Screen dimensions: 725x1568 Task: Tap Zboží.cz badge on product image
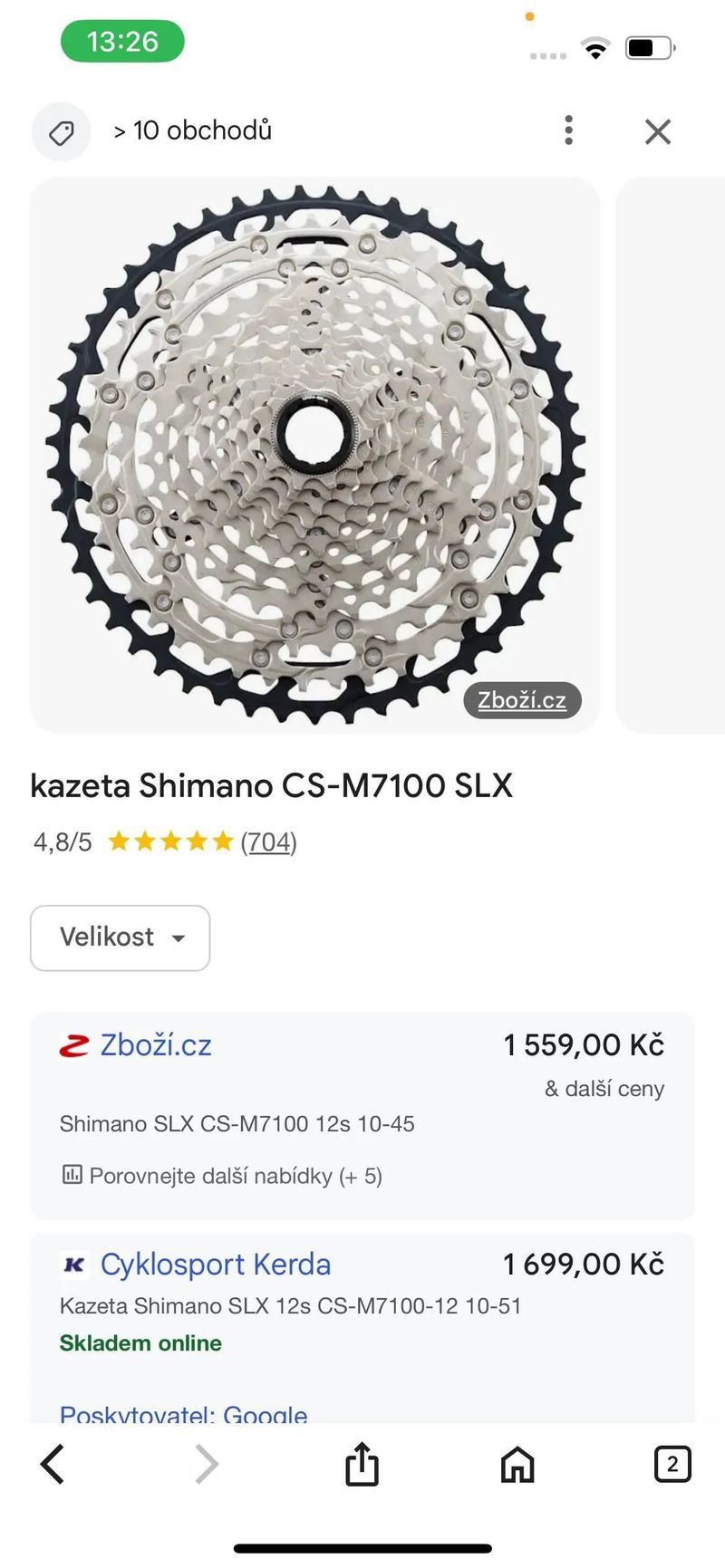[x=522, y=700]
